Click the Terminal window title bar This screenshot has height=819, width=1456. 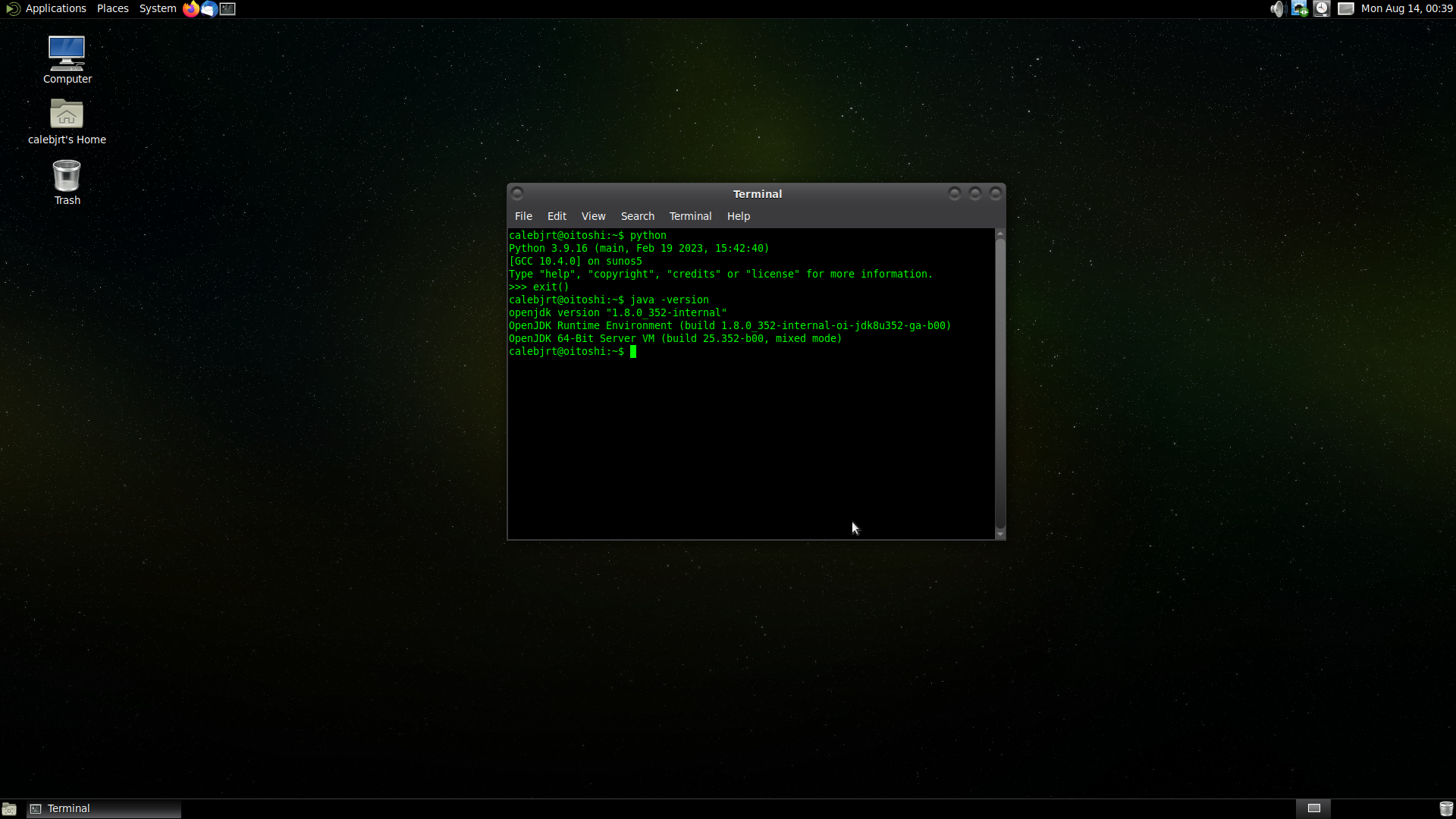pos(757,193)
